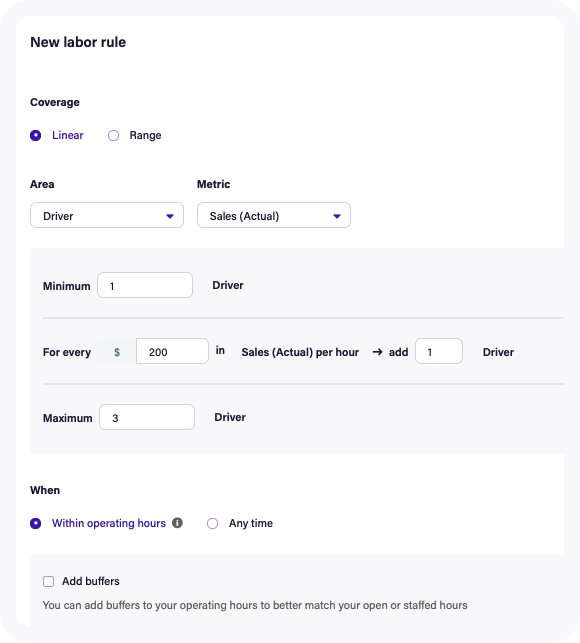
Task: Click the add drivers count field
Action: click(x=439, y=351)
